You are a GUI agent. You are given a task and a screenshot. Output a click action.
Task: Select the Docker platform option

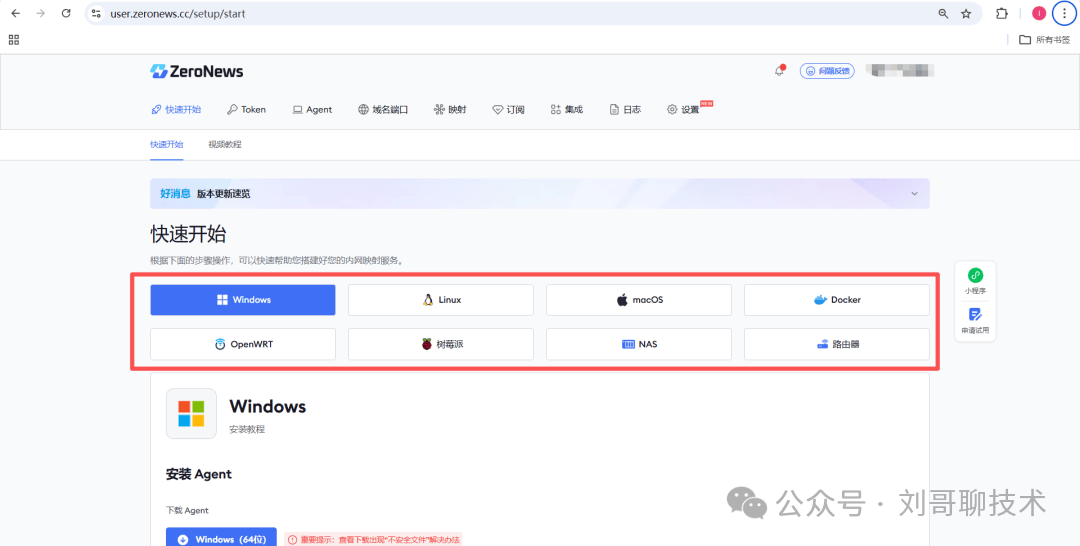click(837, 300)
